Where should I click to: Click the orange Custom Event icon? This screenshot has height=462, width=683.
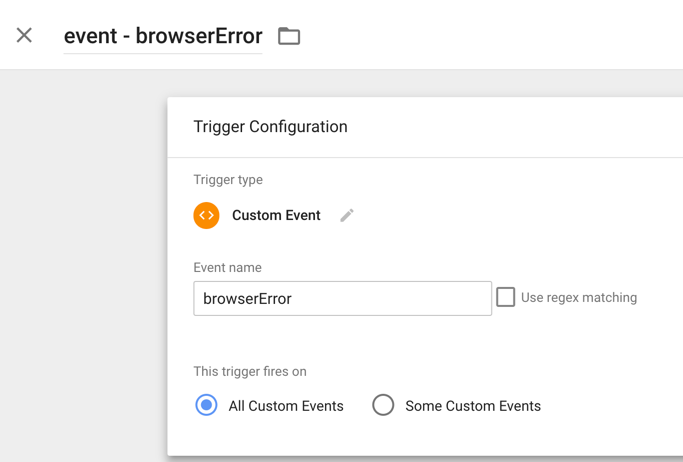[206, 215]
